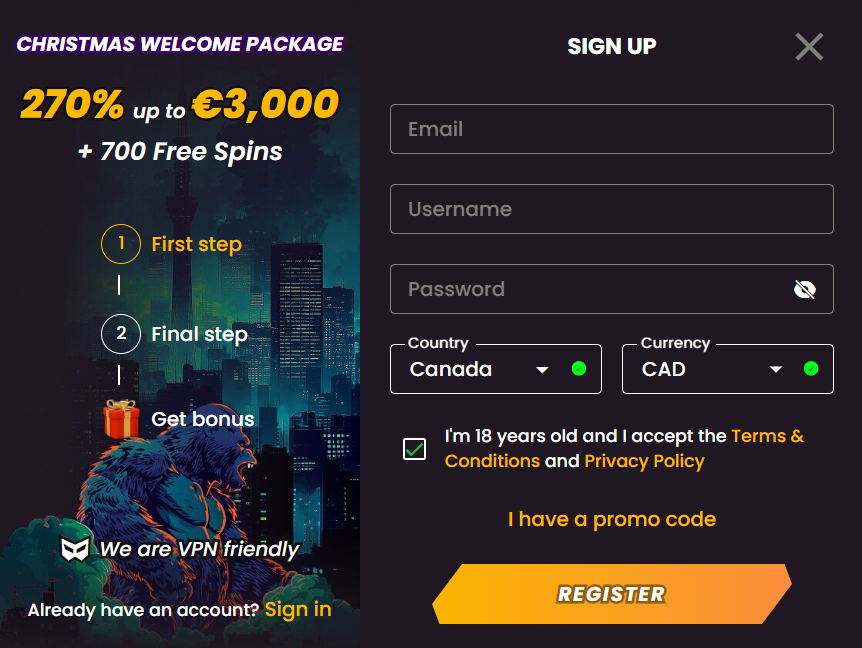862x648 pixels.
Task: Click the green checkmark beside CAD
Action: (810, 368)
